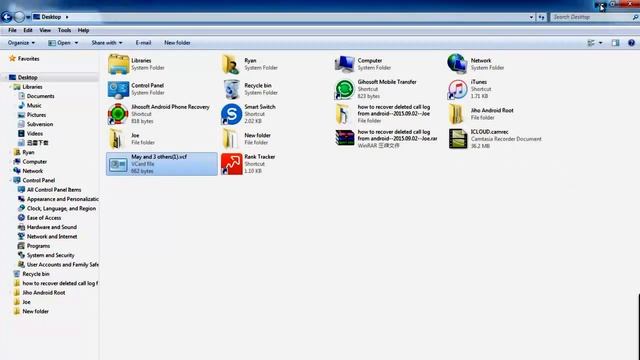Select Clock, Language, and Region in tree
Image resolution: width=640 pixels, height=360 pixels.
point(61,209)
